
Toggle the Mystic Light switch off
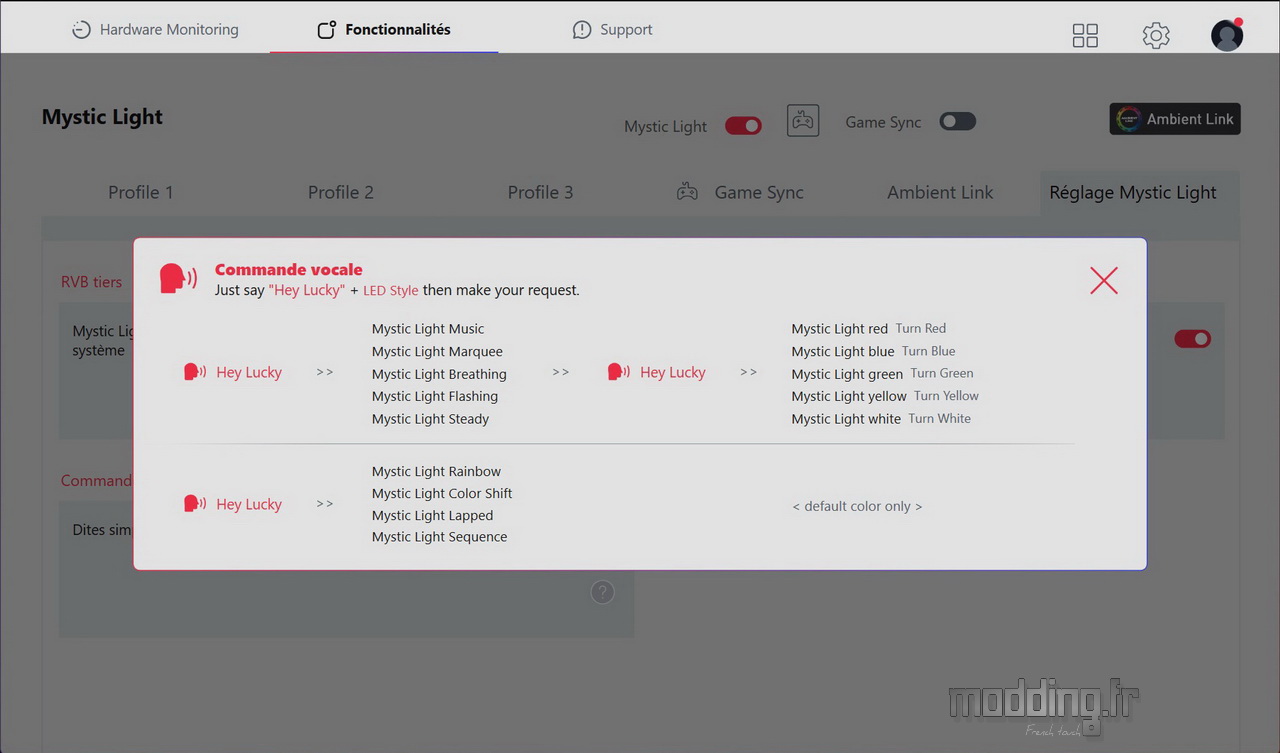743,126
